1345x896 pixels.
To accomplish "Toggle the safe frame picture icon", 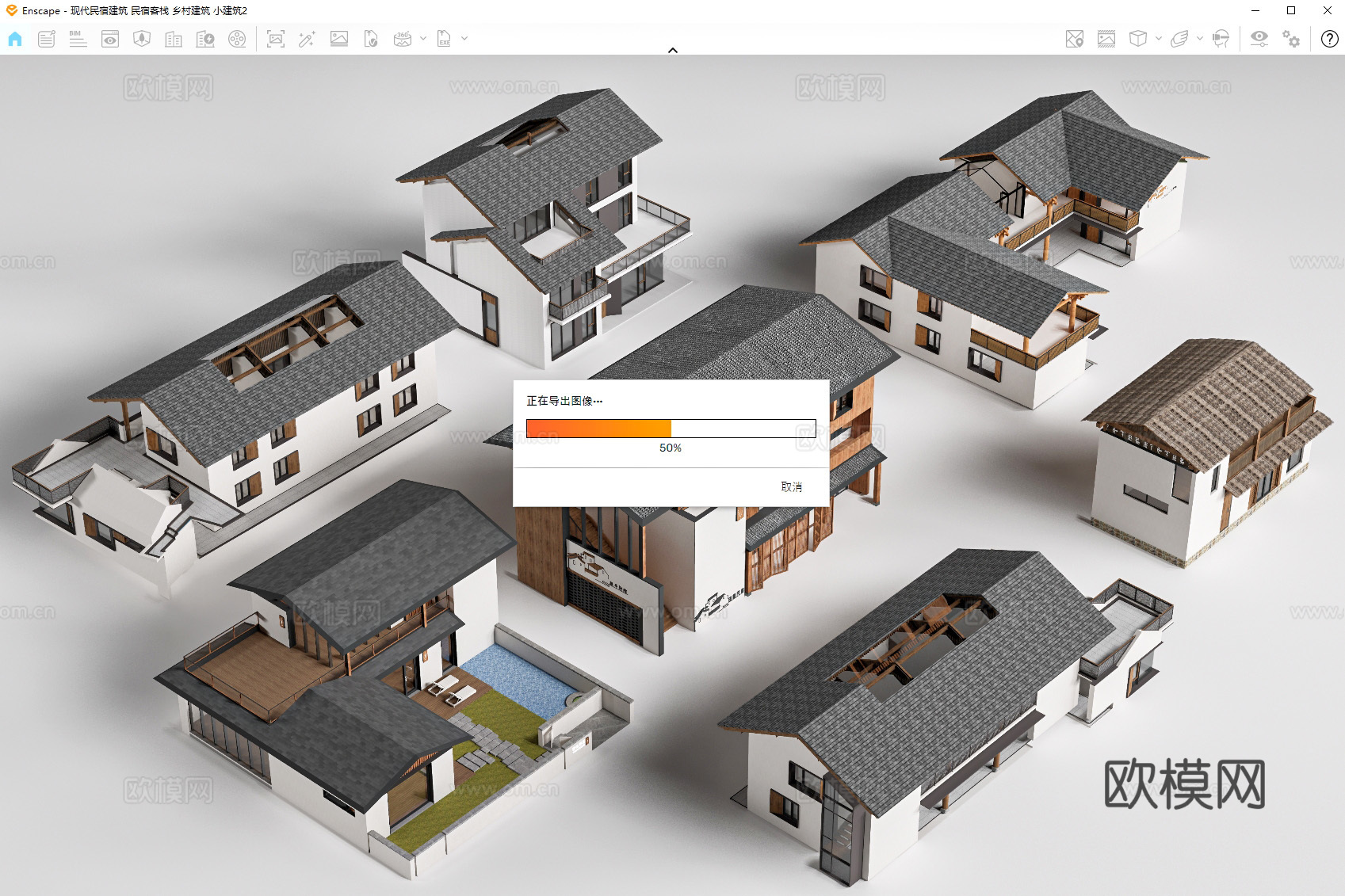I will 1106,39.
